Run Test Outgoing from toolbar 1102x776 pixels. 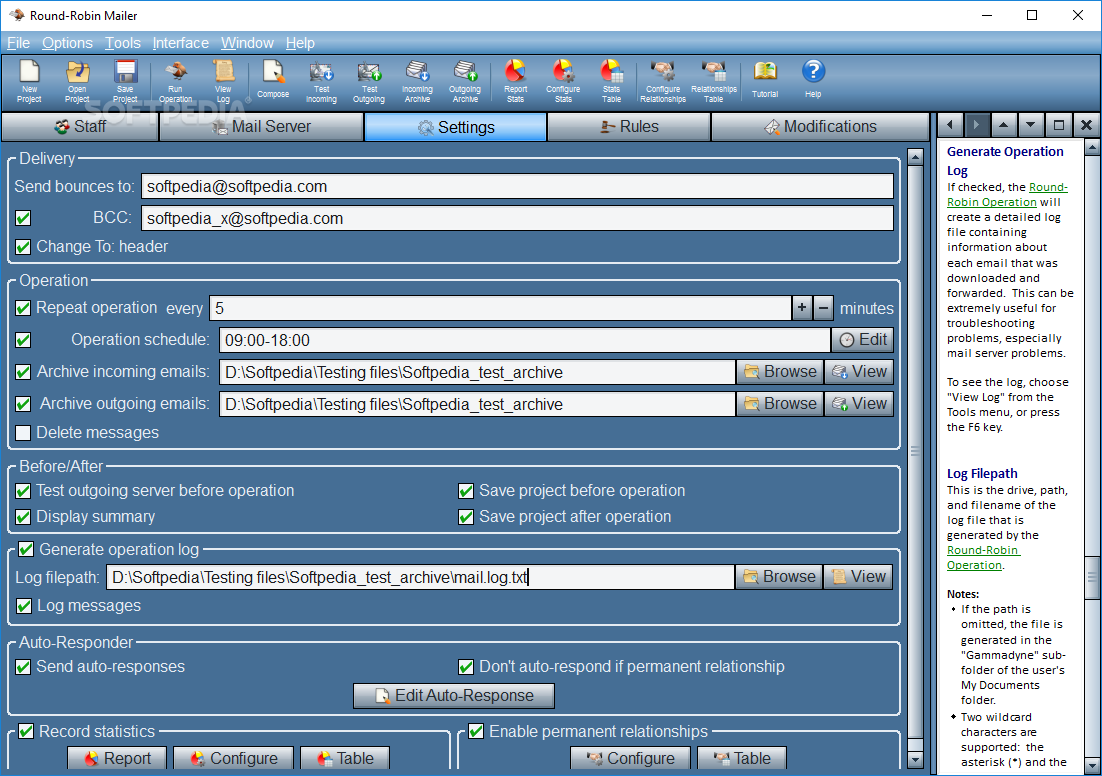[369, 82]
